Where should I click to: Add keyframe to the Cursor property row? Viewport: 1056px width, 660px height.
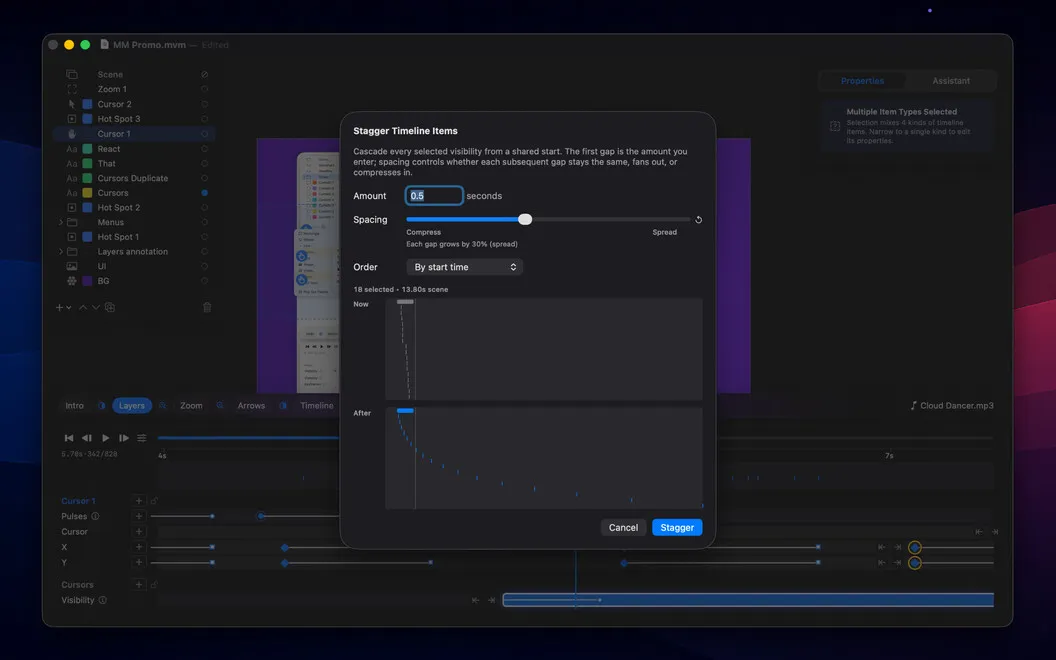[139, 531]
